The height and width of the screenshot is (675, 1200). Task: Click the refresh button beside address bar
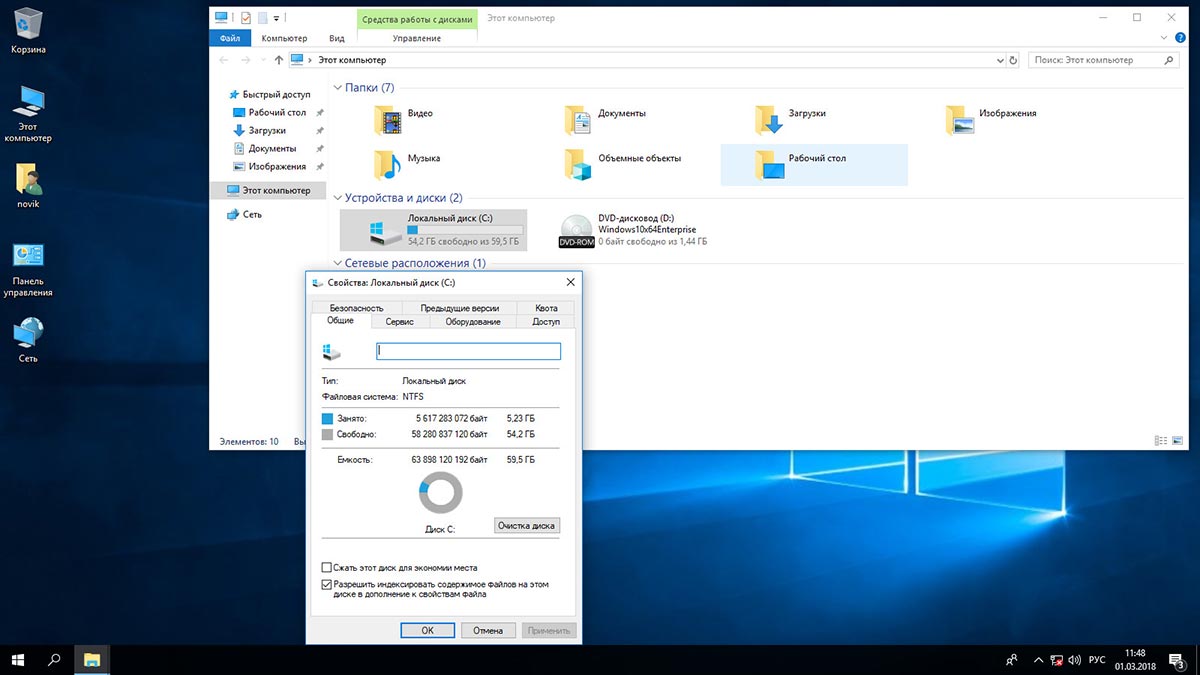(1014, 60)
